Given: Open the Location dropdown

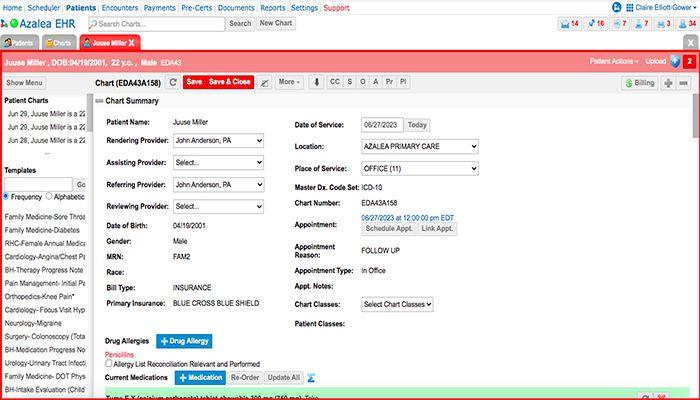Looking at the screenshot, I should 420,146.
